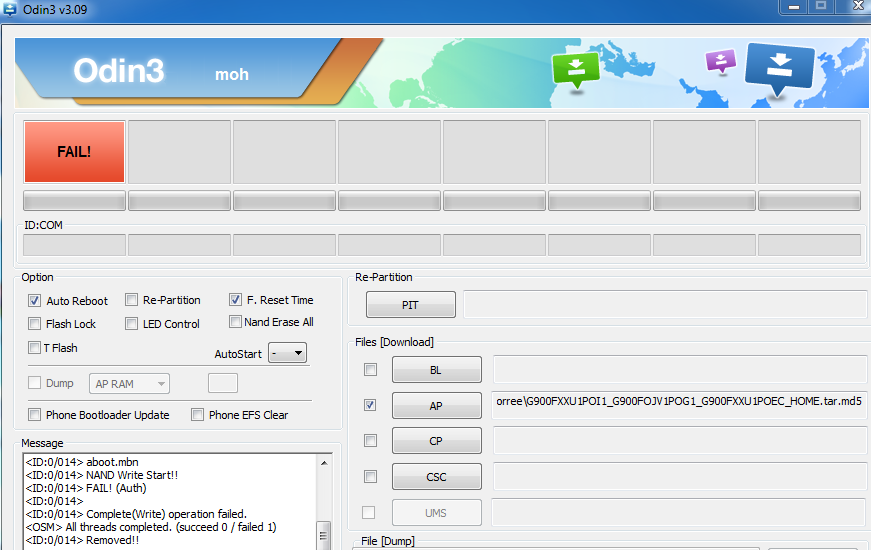Click the first progress bar under FAIL!
Image resolution: width=871 pixels, height=550 pixels.
pyautogui.click(x=74, y=201)
